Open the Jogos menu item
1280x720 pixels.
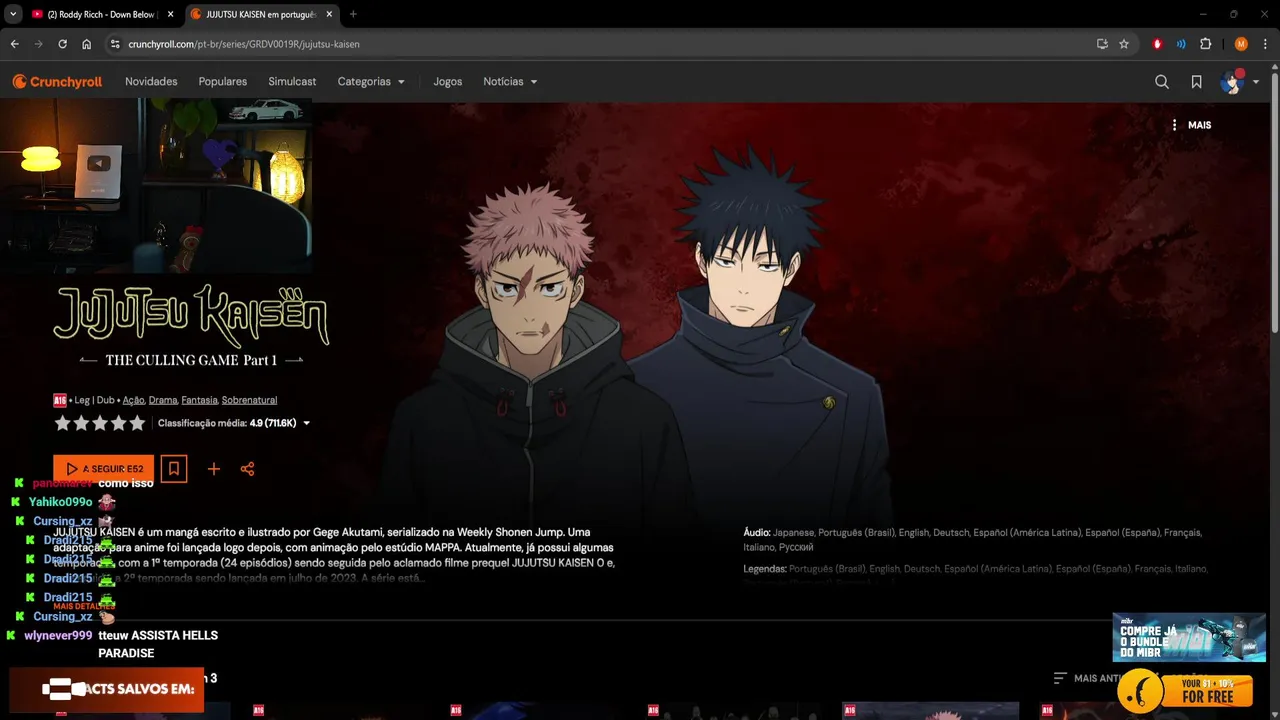click(448, 82)
